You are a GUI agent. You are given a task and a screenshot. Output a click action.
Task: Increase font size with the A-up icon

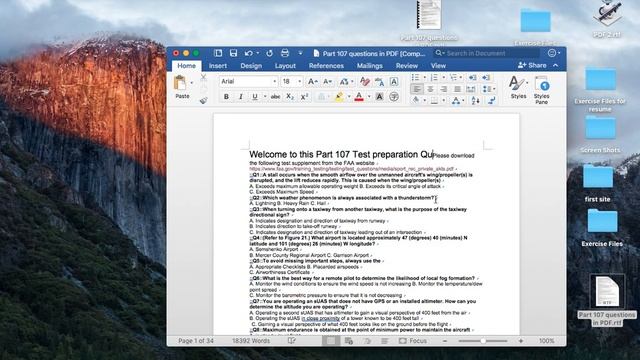pos(313,82)
